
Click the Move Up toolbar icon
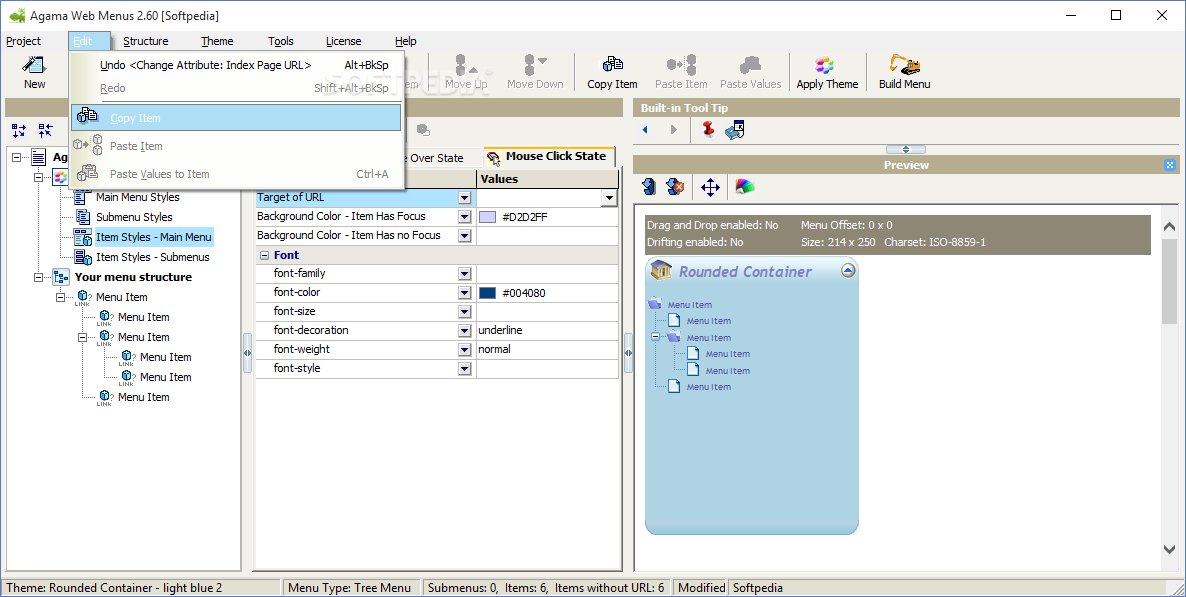tap(465, 65)
